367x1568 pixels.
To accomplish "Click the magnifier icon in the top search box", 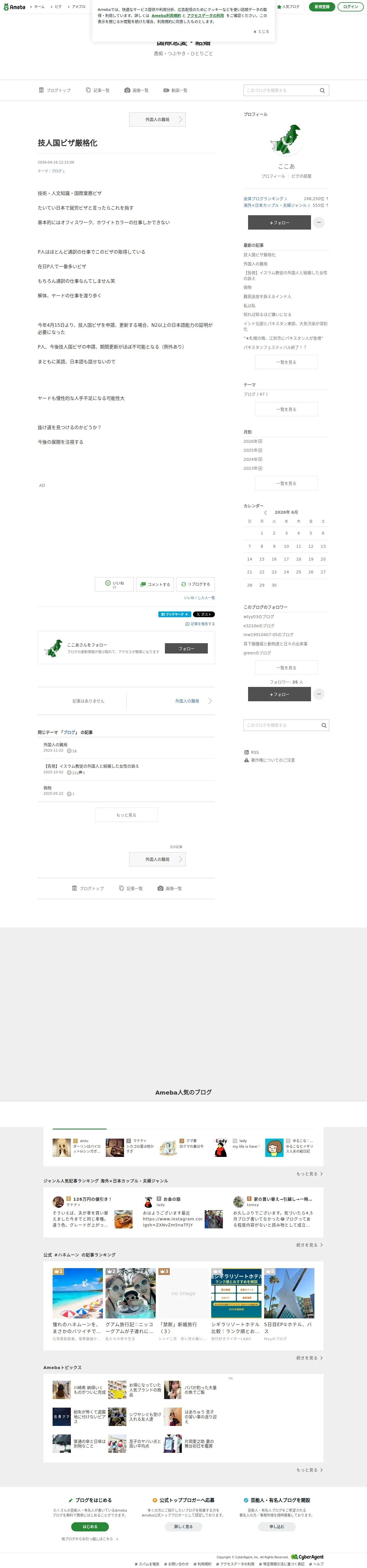I will tap(323, 90).
